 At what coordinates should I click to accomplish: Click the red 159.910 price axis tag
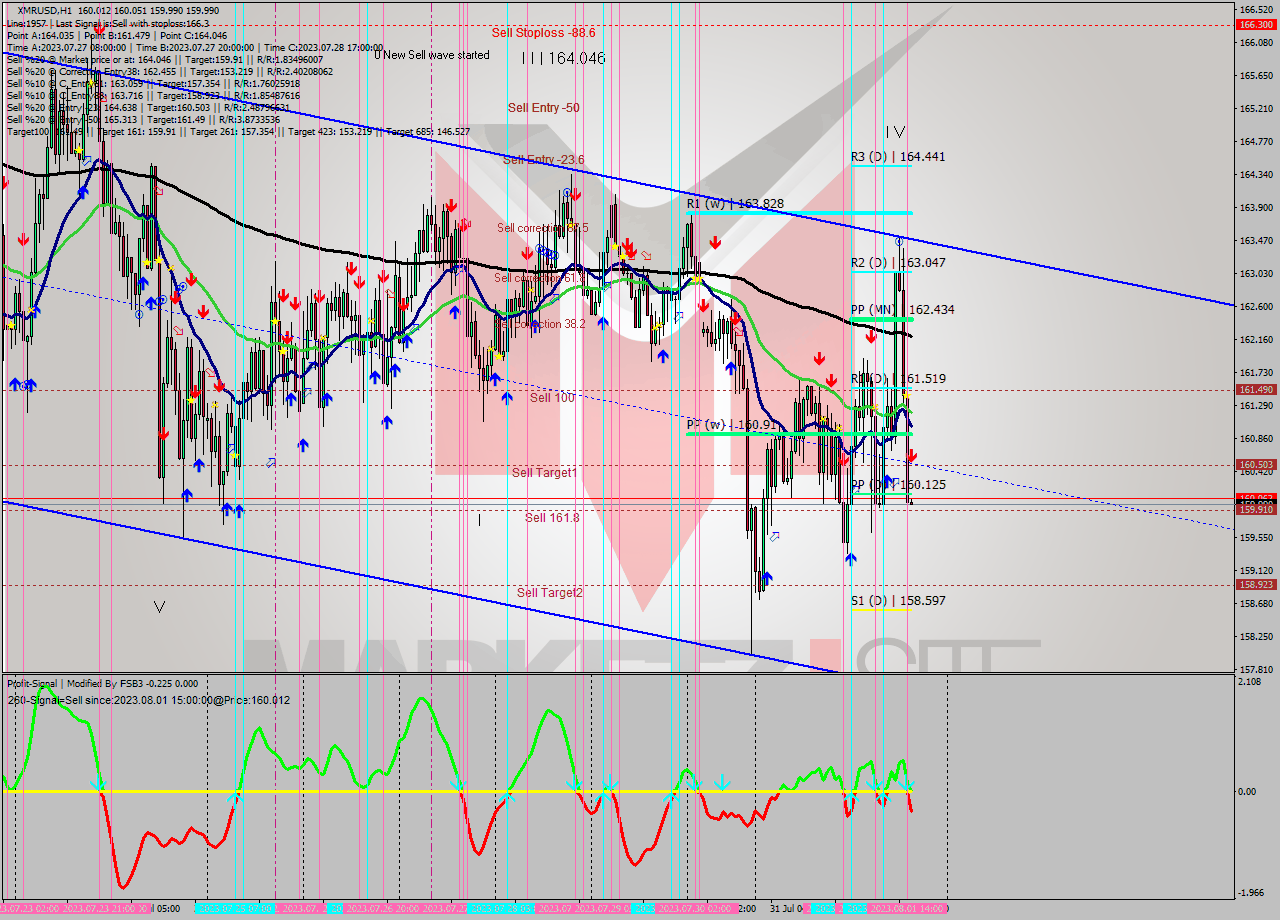pyautogui.click(x=1255, y=510)
